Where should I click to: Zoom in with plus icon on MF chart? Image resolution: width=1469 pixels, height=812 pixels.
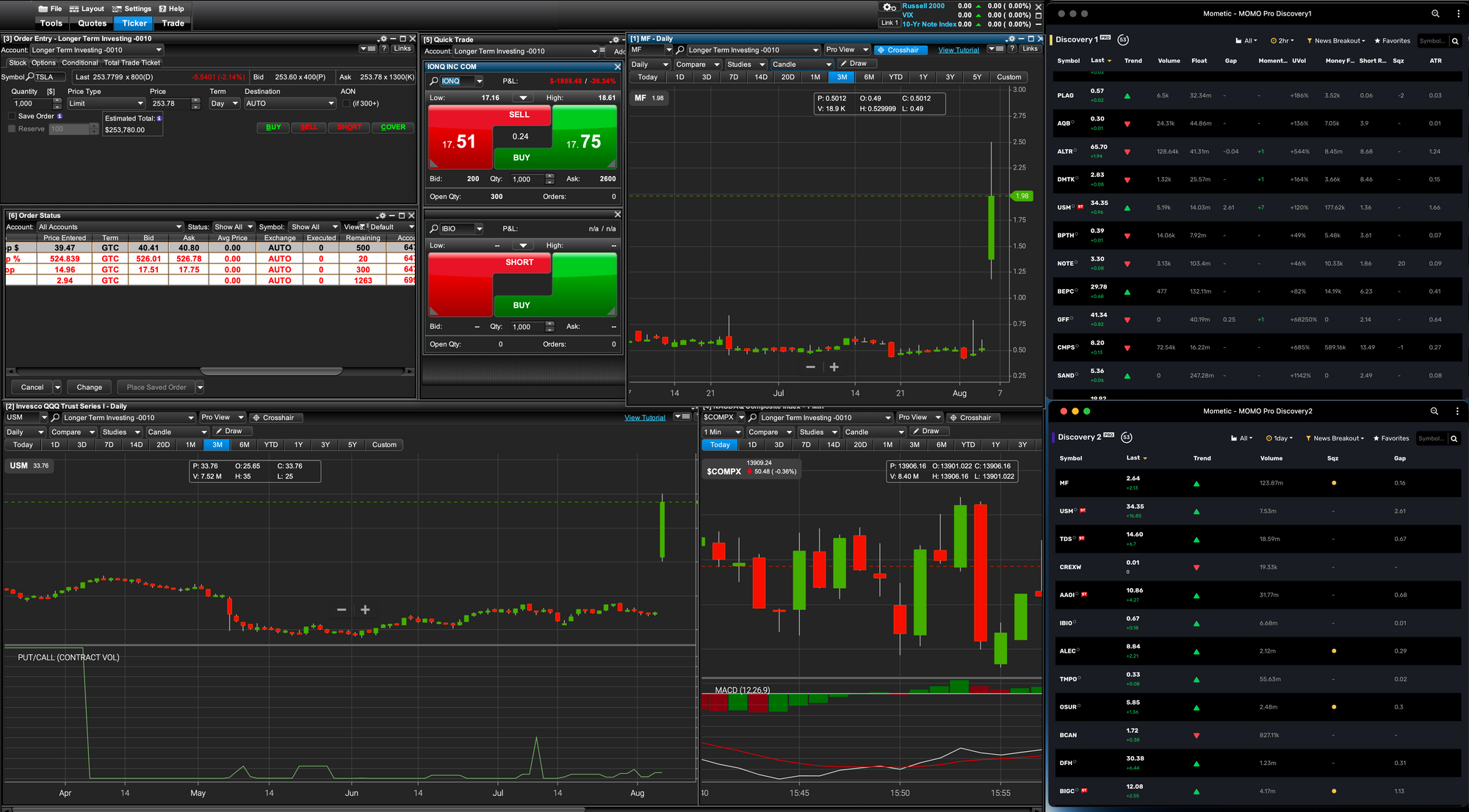coord(834,367)
